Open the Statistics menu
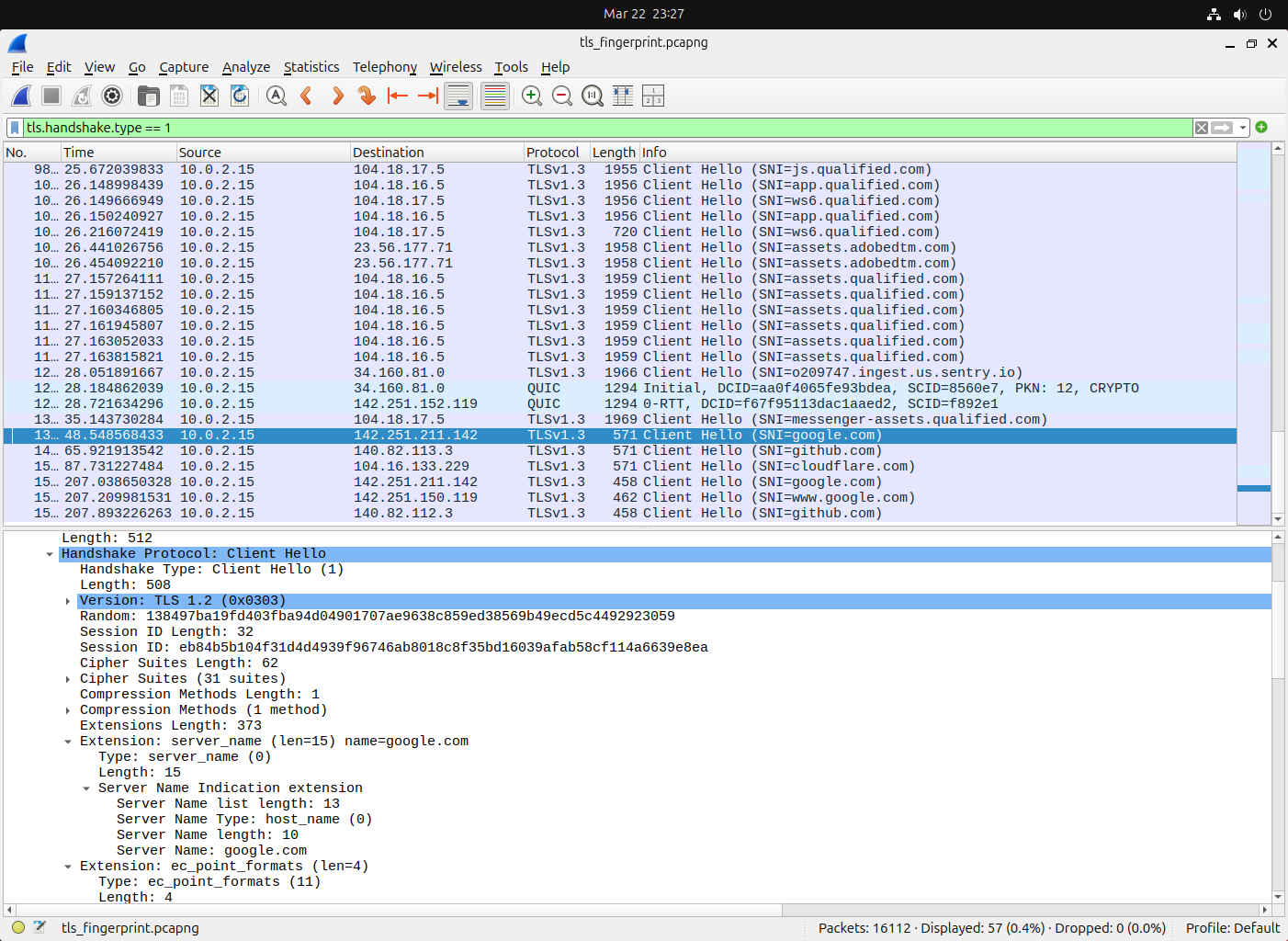The width and height of the screenshot is (1288, 941). (x=311, y=67)
